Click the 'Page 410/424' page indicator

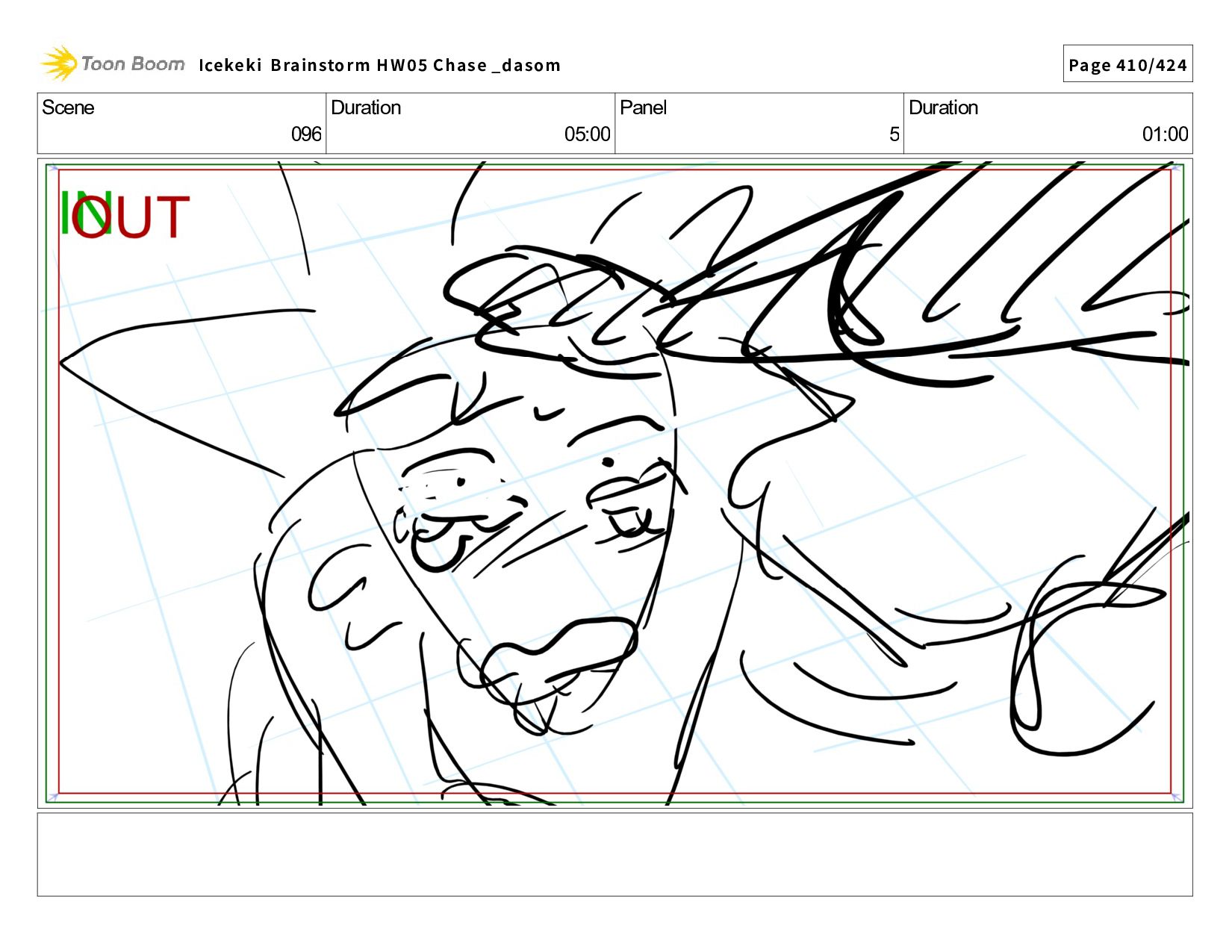pos(1127,64)
